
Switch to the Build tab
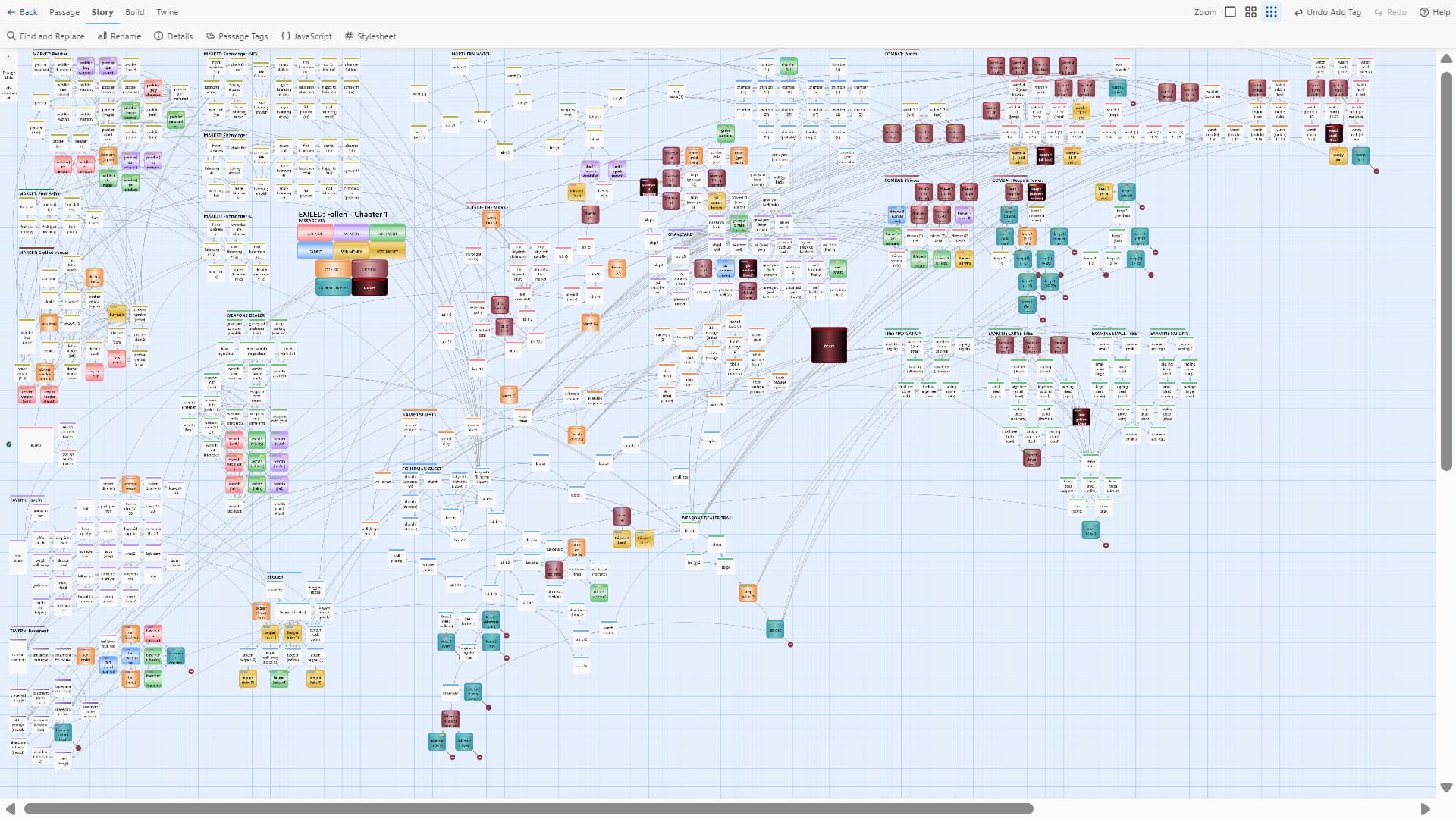point(134,12)
